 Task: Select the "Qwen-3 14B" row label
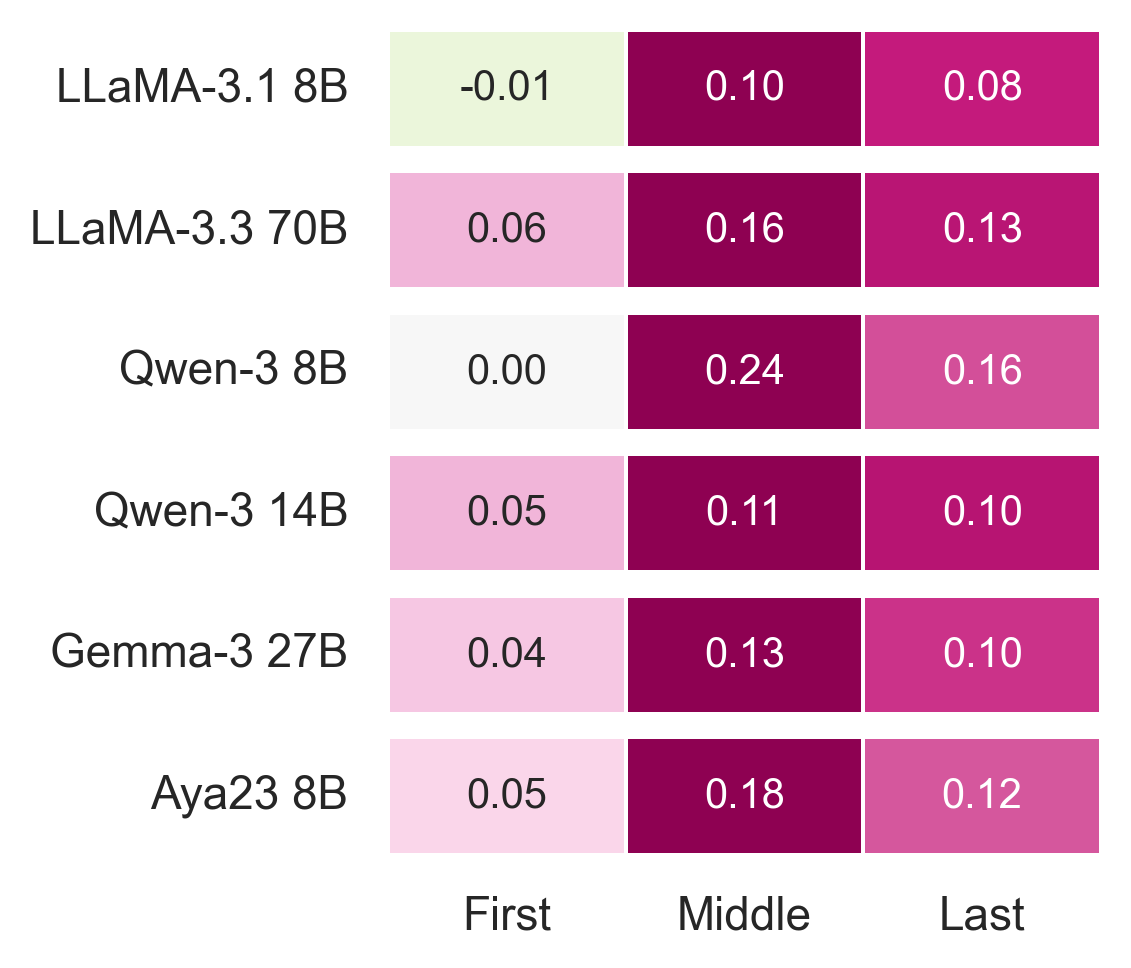[x=221, y=513]
